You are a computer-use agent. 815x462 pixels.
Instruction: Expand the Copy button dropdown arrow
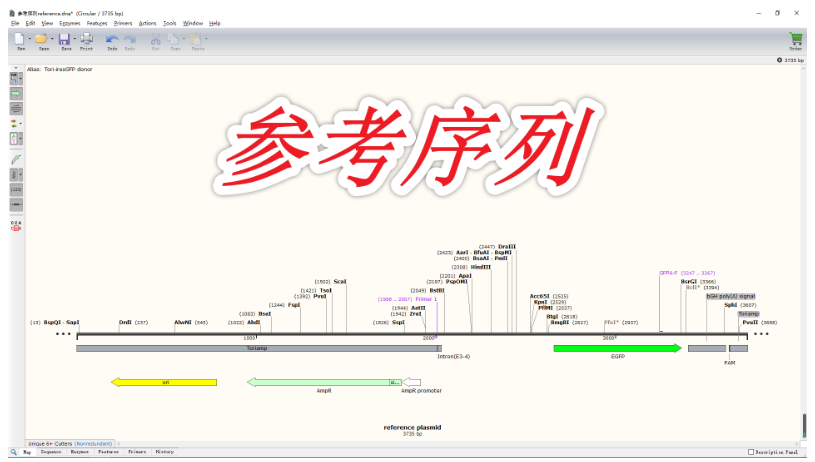tap(183, 39)
